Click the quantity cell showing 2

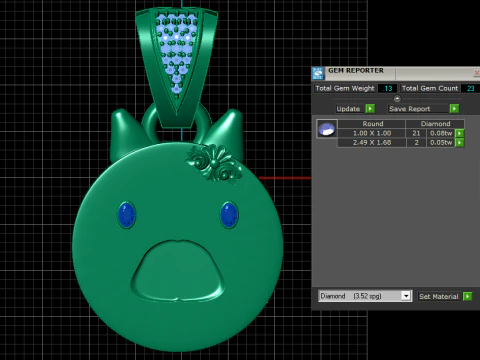(x=416, y=143)
